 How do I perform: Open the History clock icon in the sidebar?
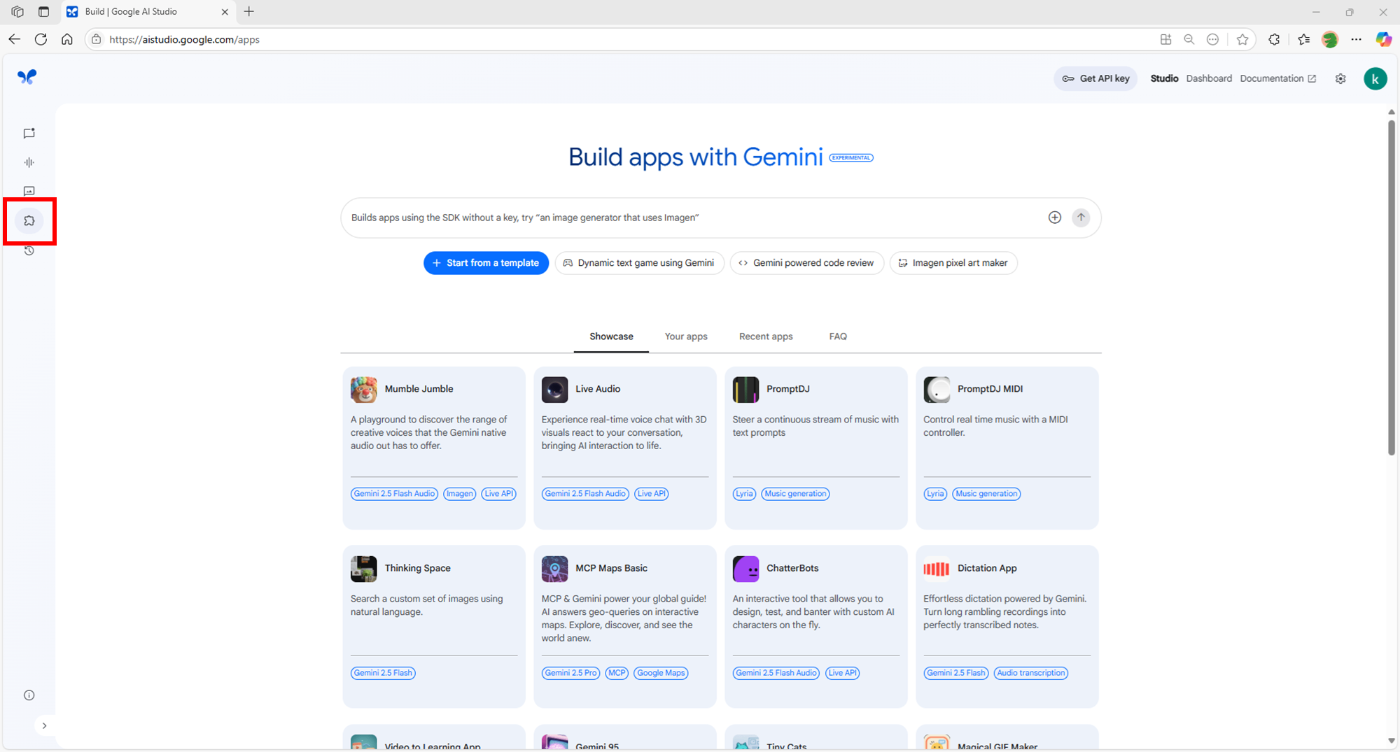coord(29,250)
